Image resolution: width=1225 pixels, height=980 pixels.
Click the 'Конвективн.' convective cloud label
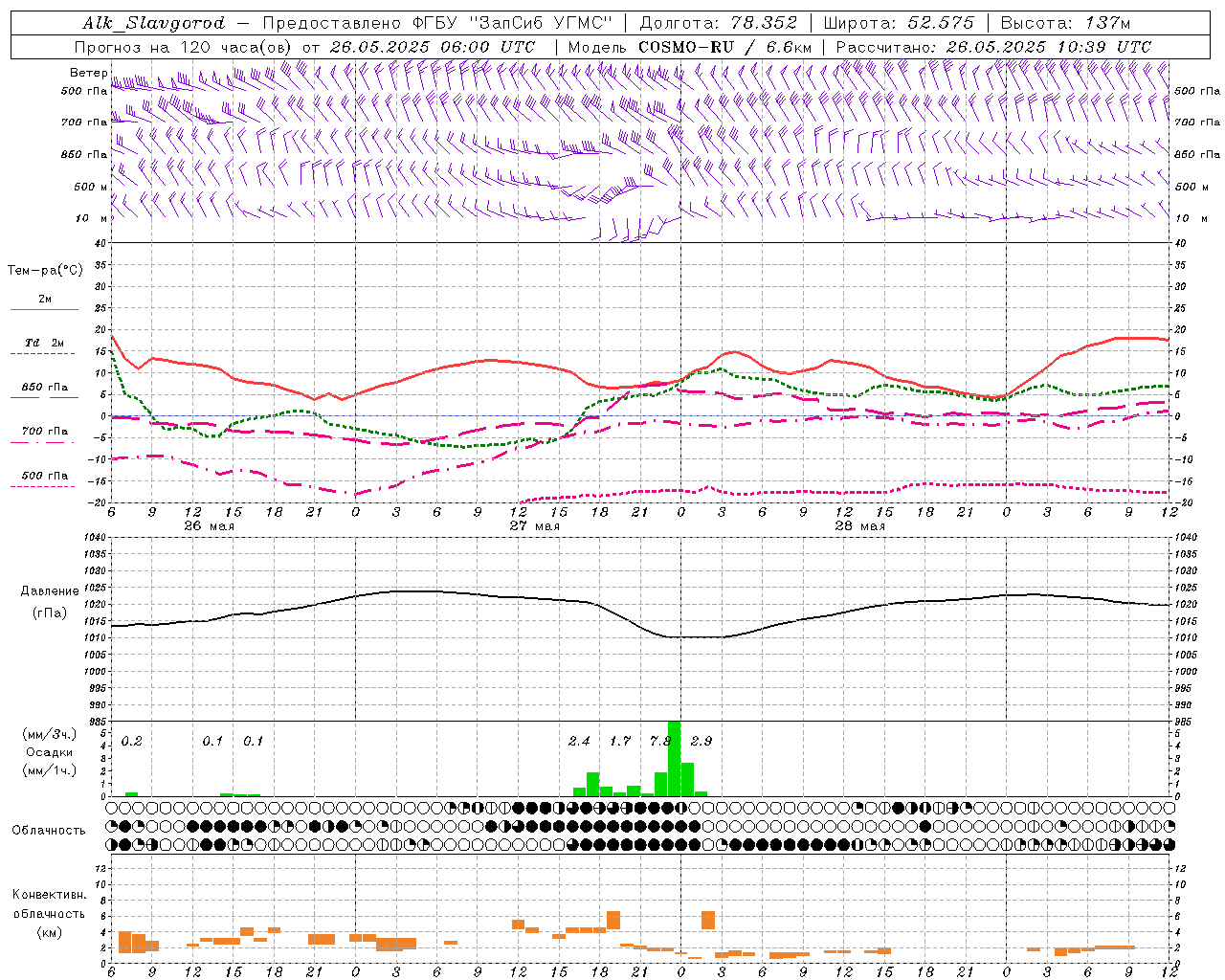[x=50, y=895]
